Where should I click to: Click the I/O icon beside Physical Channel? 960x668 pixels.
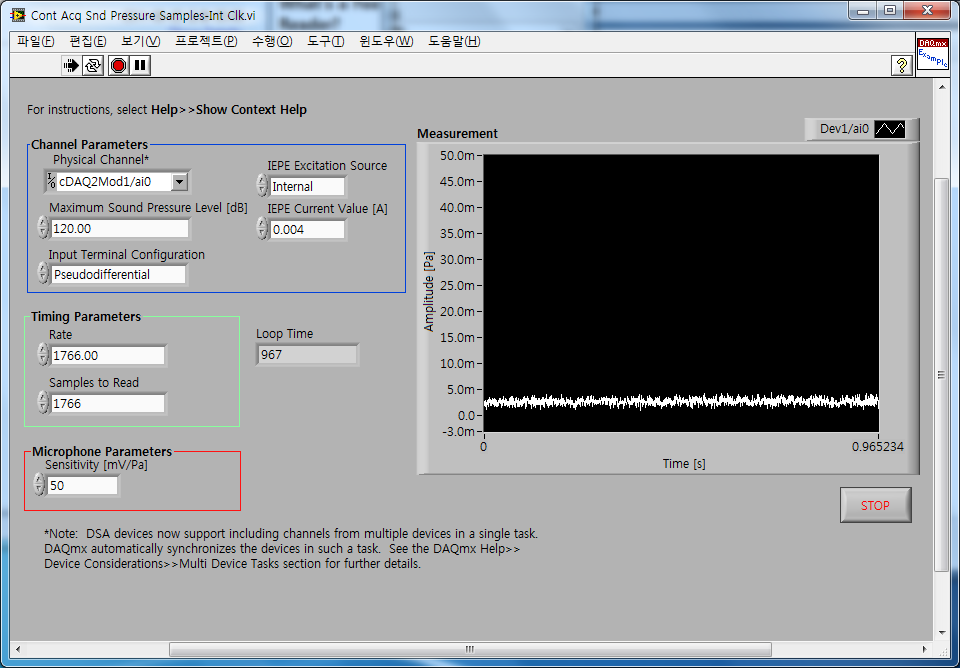[x=51, y=181]
